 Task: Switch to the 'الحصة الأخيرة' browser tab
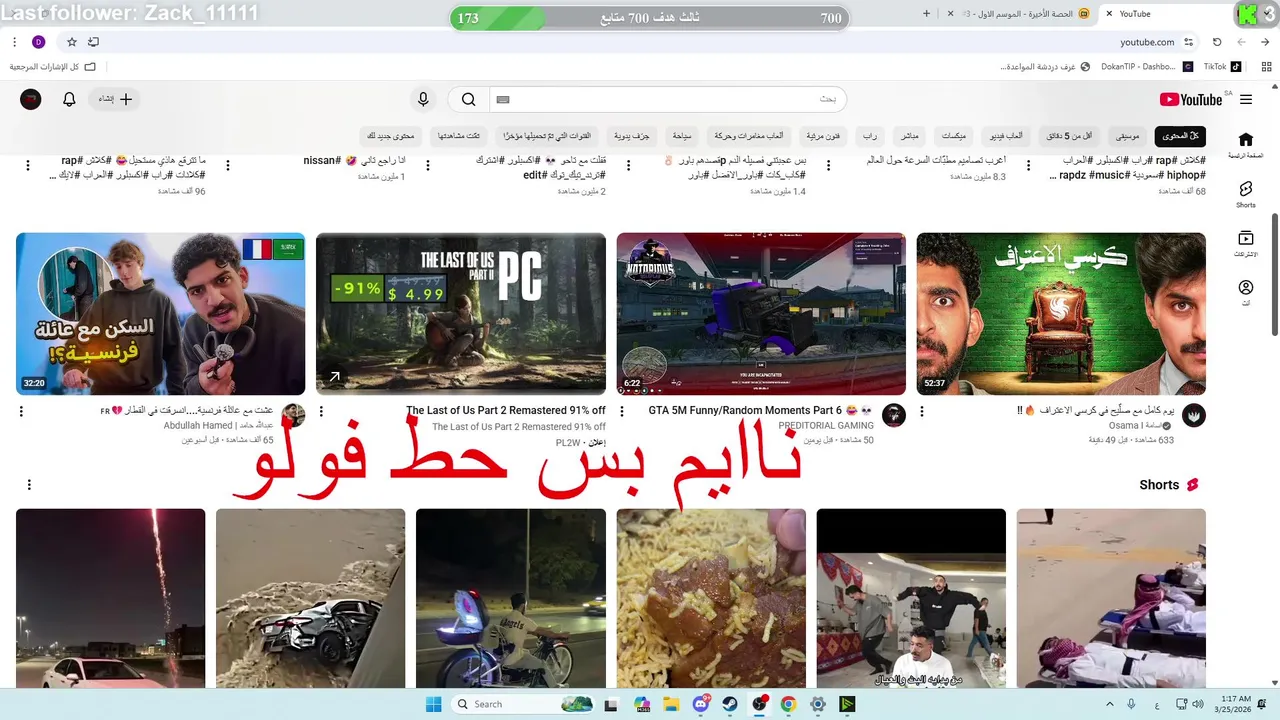(1020, 14)
